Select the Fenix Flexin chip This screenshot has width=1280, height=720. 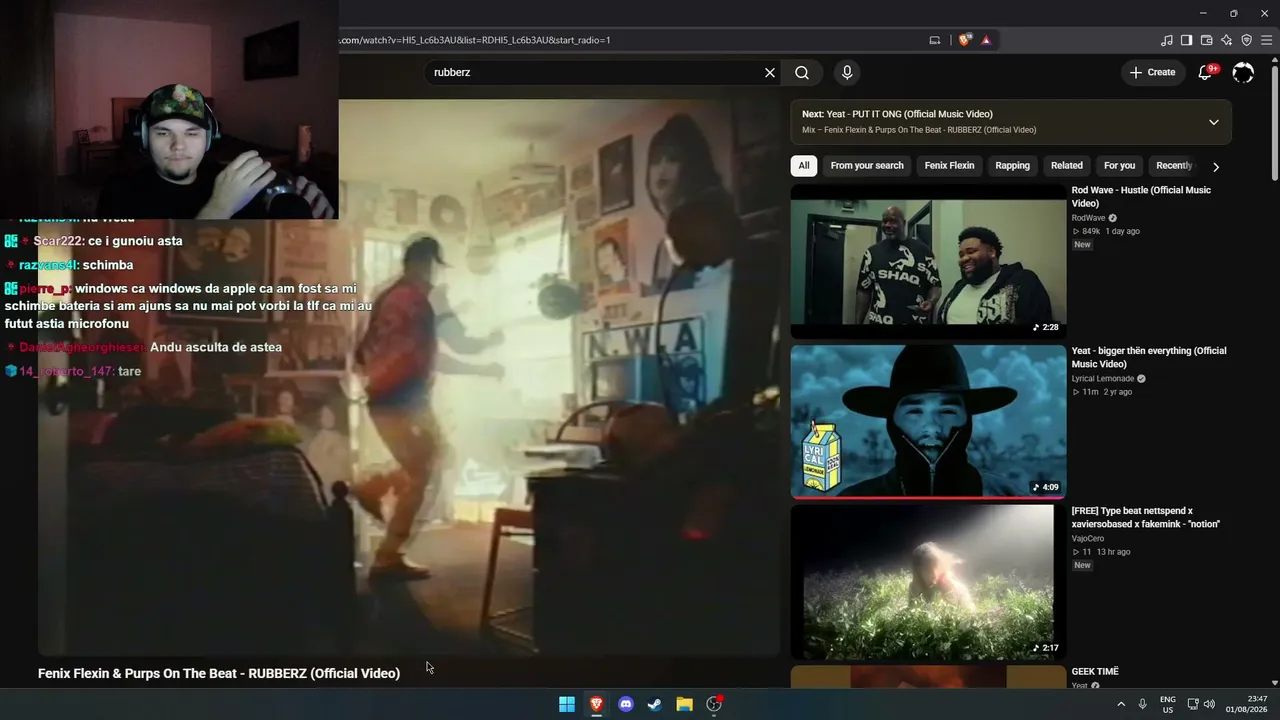pos(949,166)
